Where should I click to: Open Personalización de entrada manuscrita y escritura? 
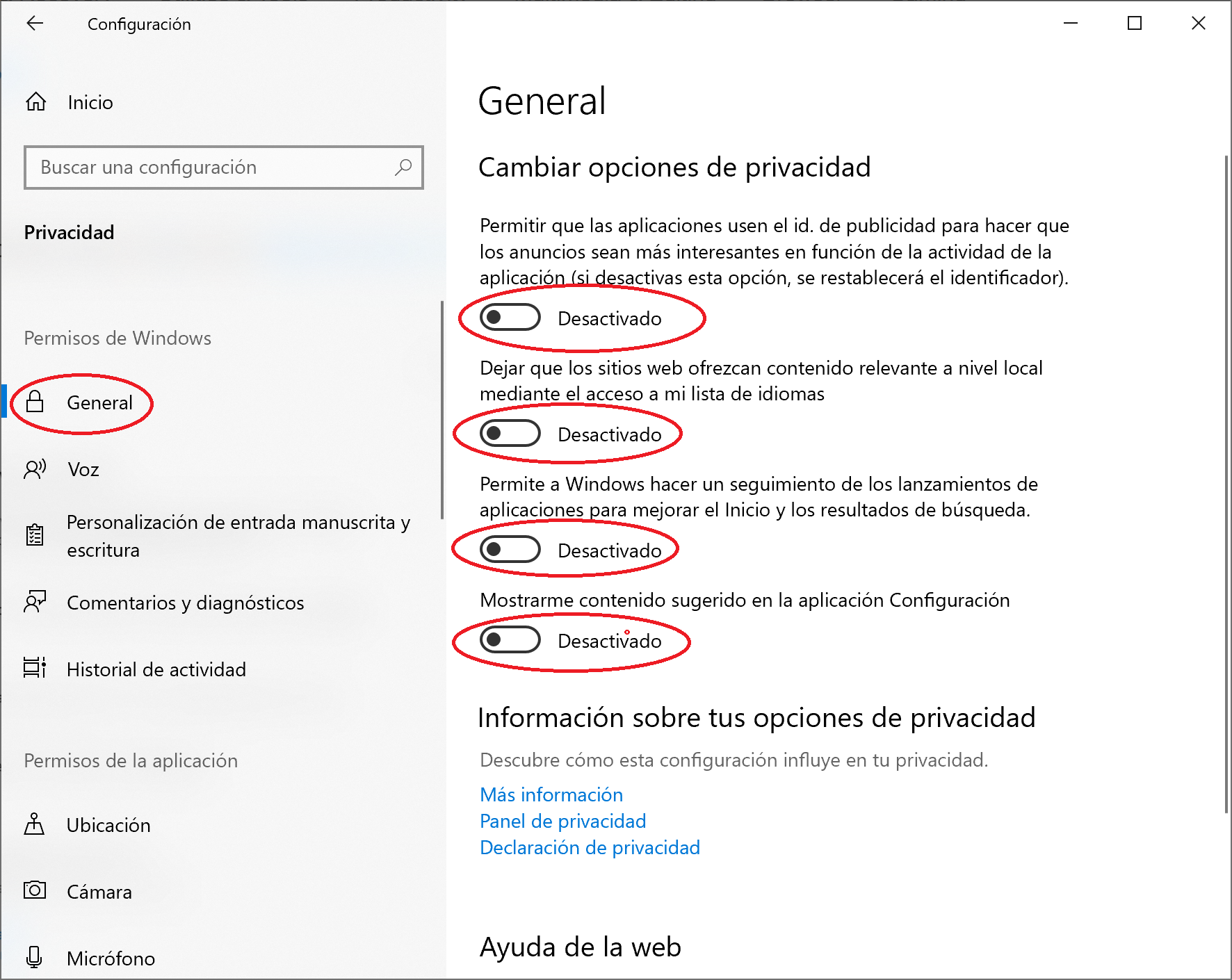pyautogui.click(x=36, y=535)
